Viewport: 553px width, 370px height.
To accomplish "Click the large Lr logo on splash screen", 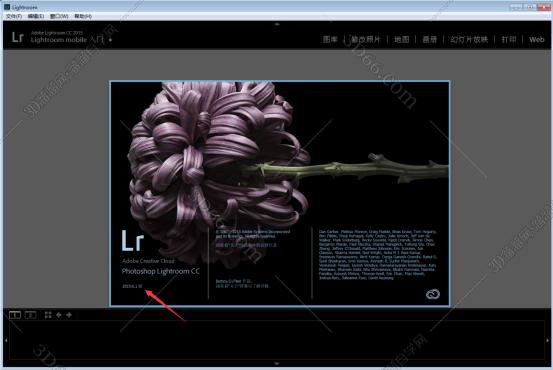I will click(133, 241).
